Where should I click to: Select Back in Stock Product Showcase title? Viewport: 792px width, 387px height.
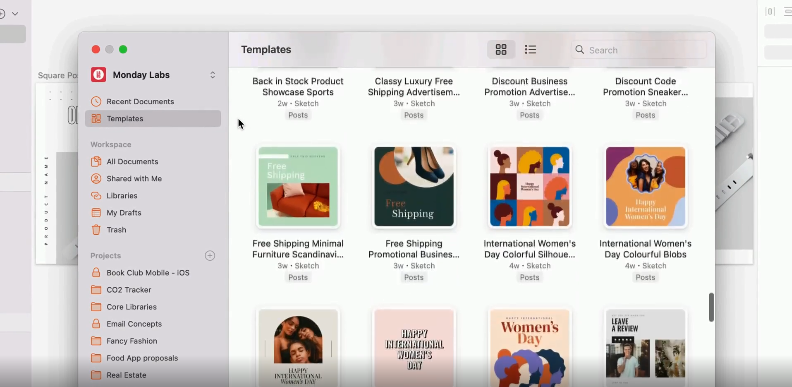pos(298,86)
